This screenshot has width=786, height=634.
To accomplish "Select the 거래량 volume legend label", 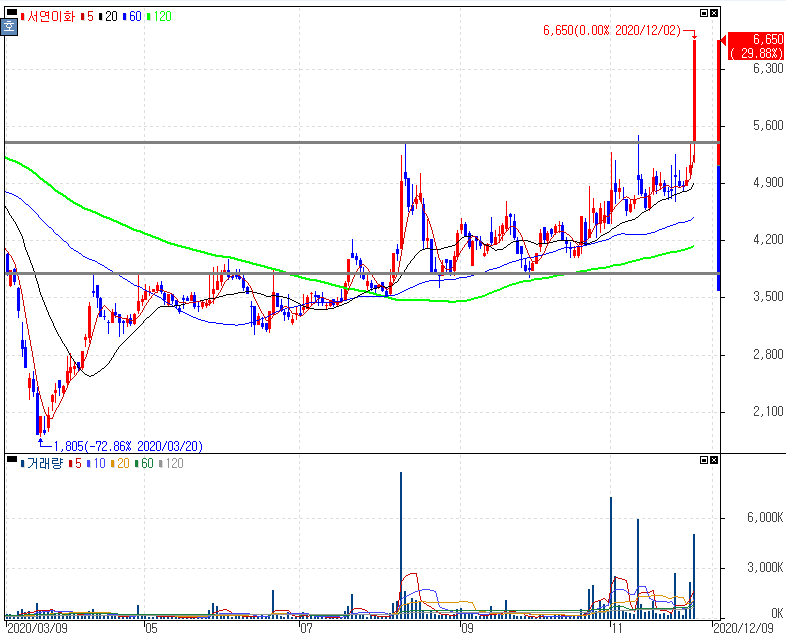I will pos(42,463).
